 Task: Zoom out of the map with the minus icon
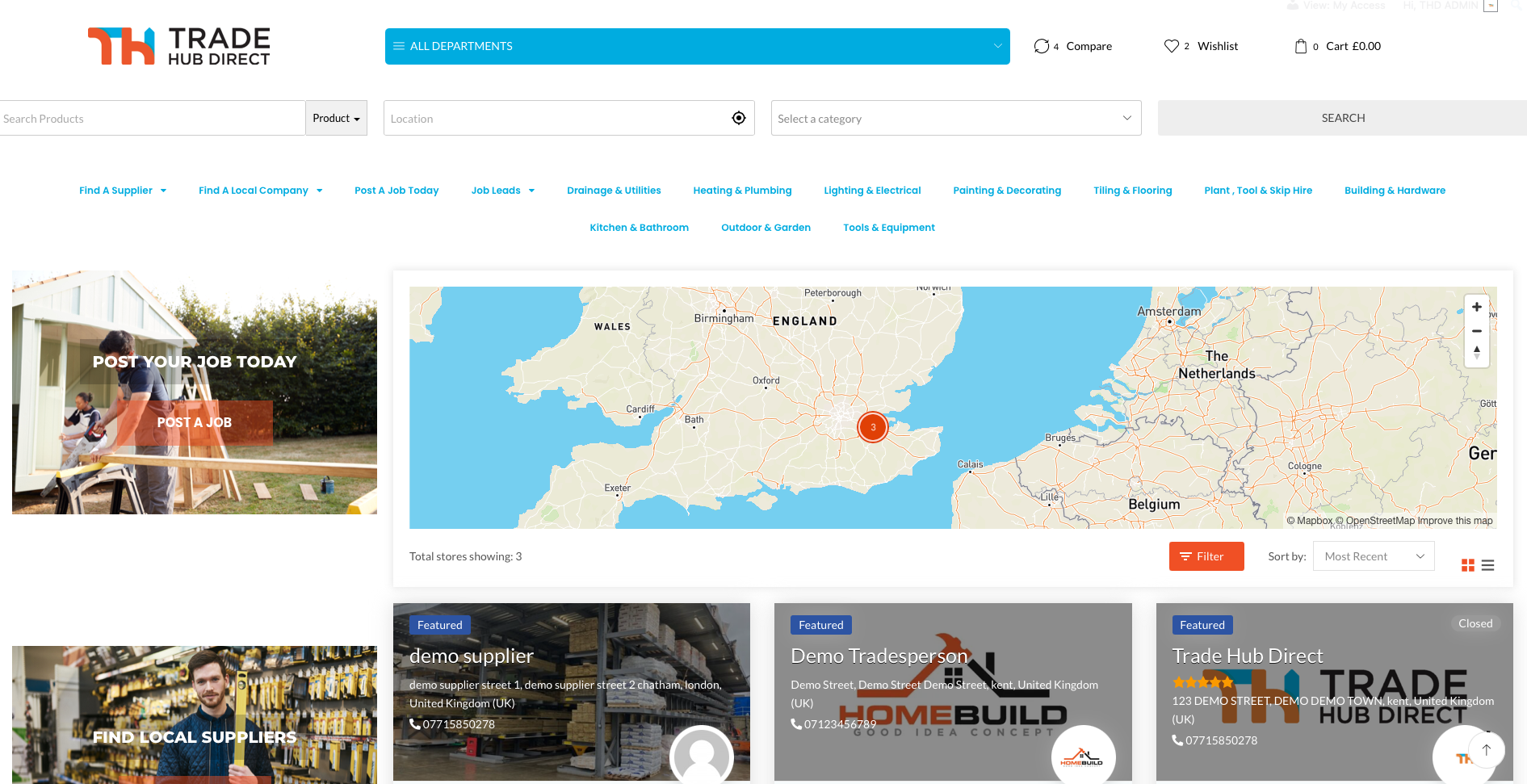(1476, 331)
